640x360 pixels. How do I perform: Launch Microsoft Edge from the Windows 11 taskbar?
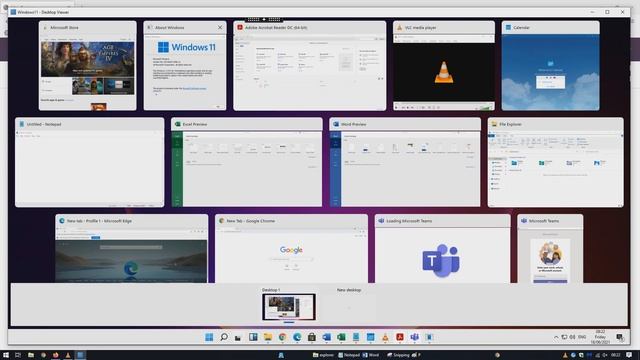click(297, 337)
